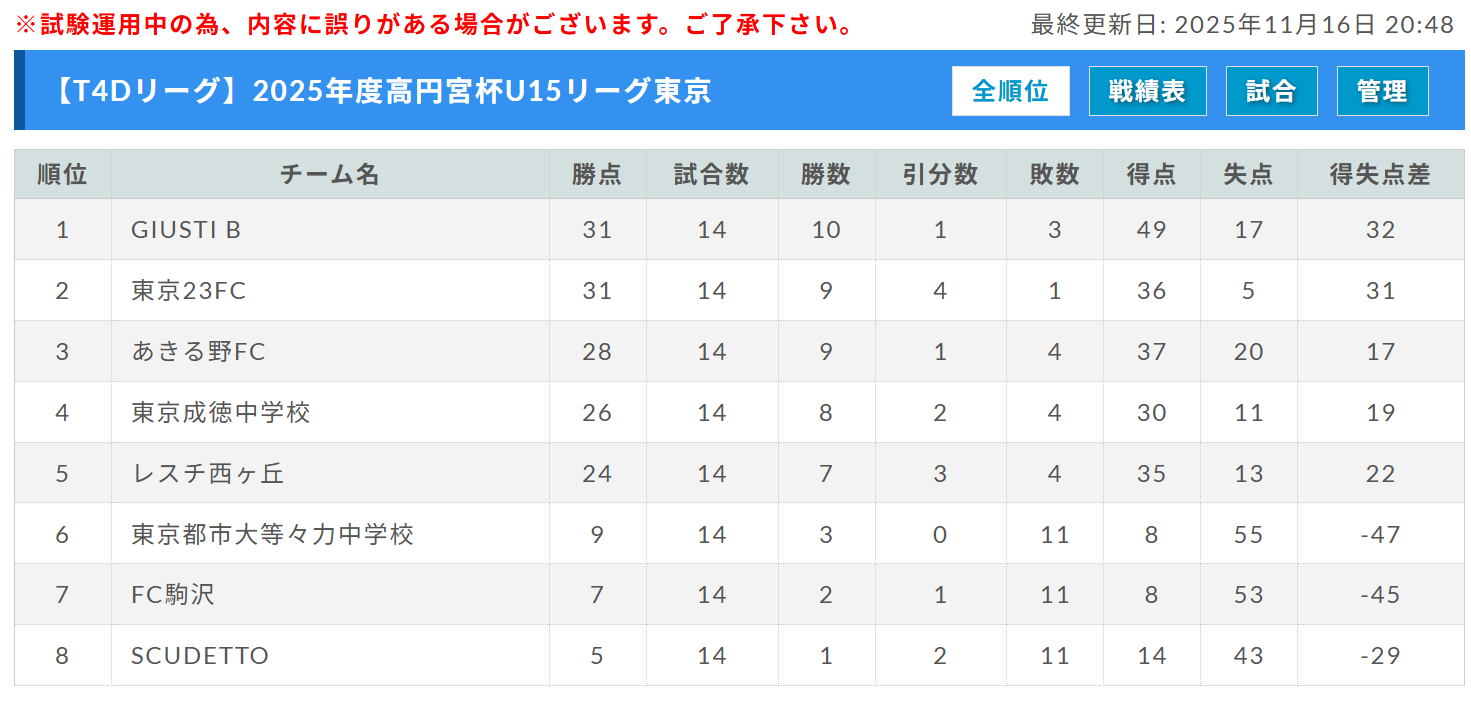Open the 全順位 standings tab
This screenshot has height=702, width=1471.
[x=1010, y=92]
